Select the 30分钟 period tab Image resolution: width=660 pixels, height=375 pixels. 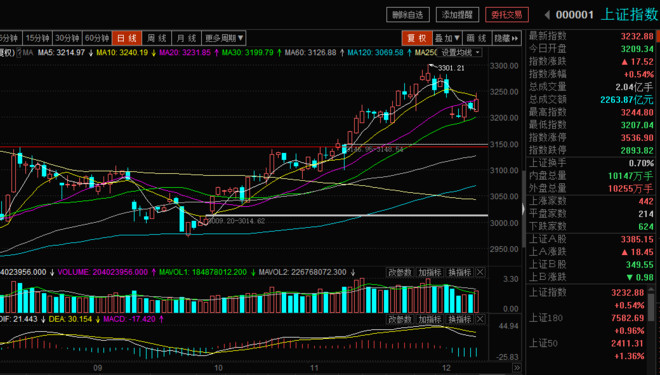[67, 38]
